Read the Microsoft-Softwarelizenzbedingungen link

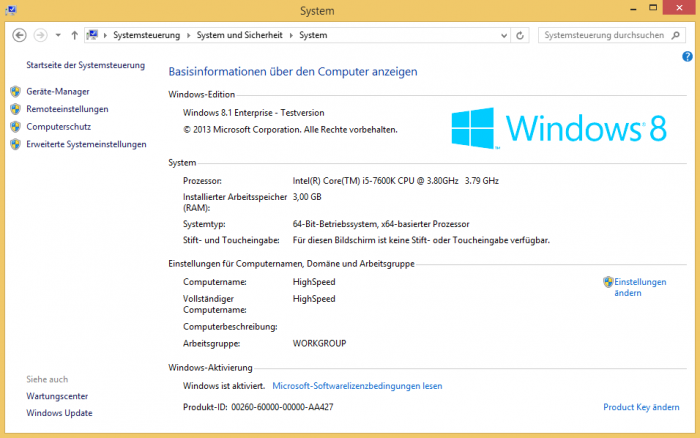pyautogui.click(x=357, y=386)
